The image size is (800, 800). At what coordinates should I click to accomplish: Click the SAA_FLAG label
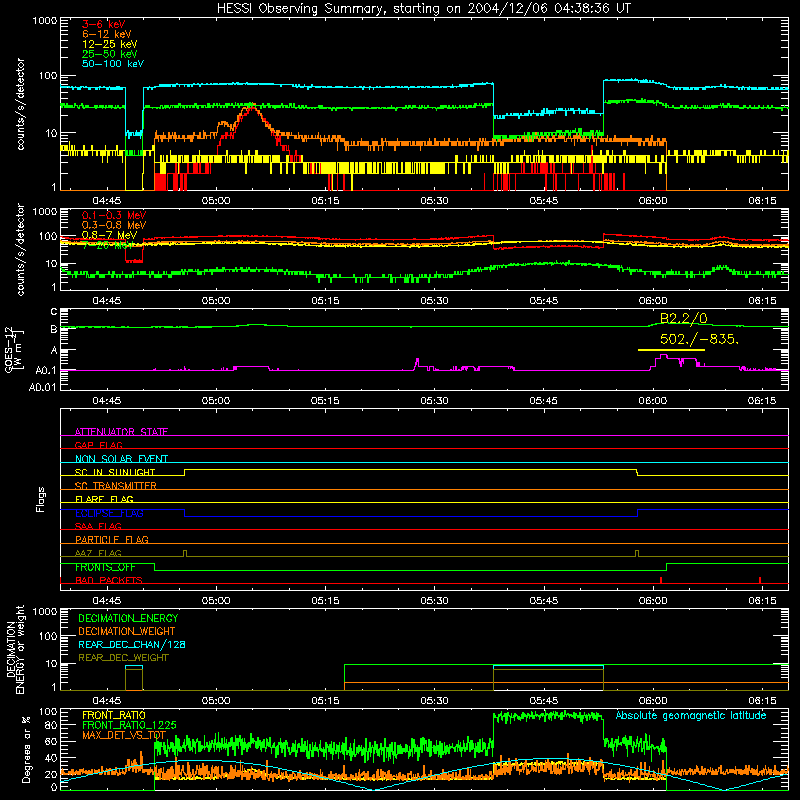point(98,526)
